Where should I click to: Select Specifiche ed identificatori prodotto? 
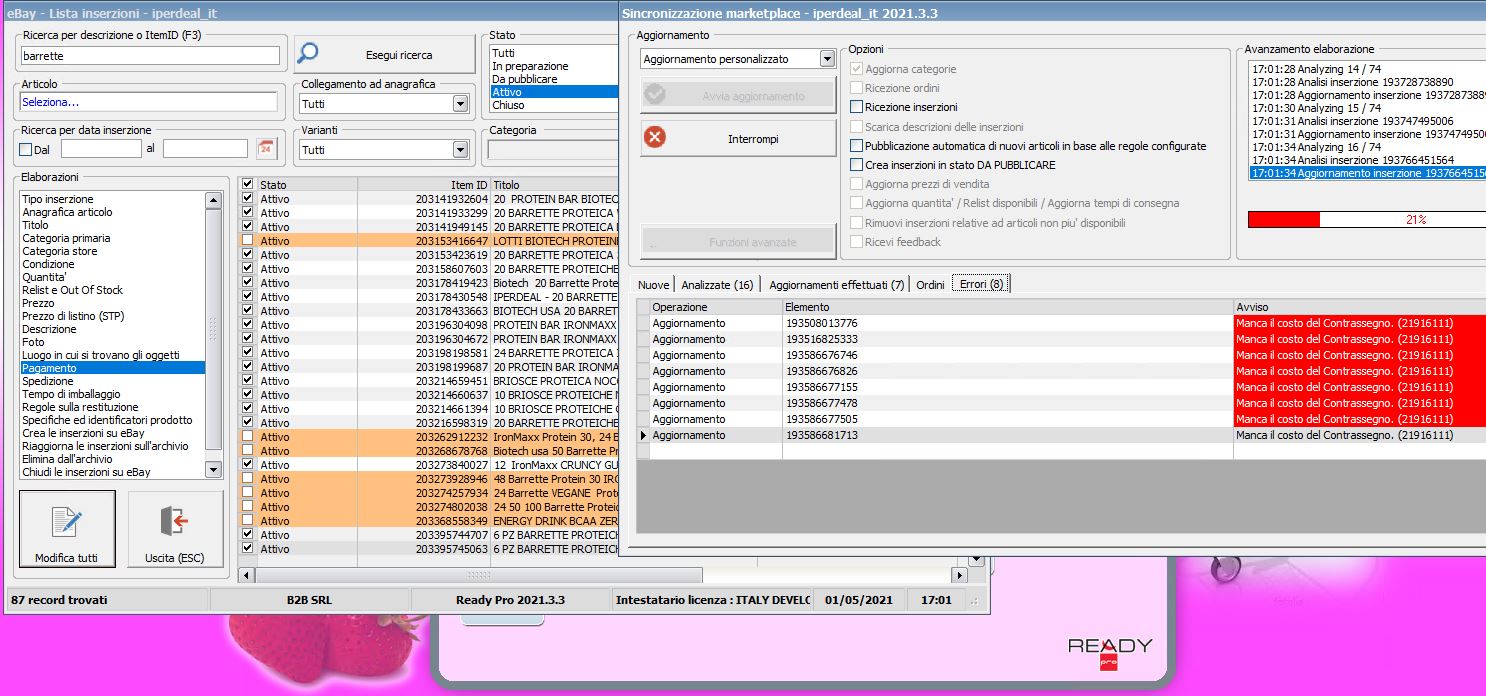coord(112,420)
